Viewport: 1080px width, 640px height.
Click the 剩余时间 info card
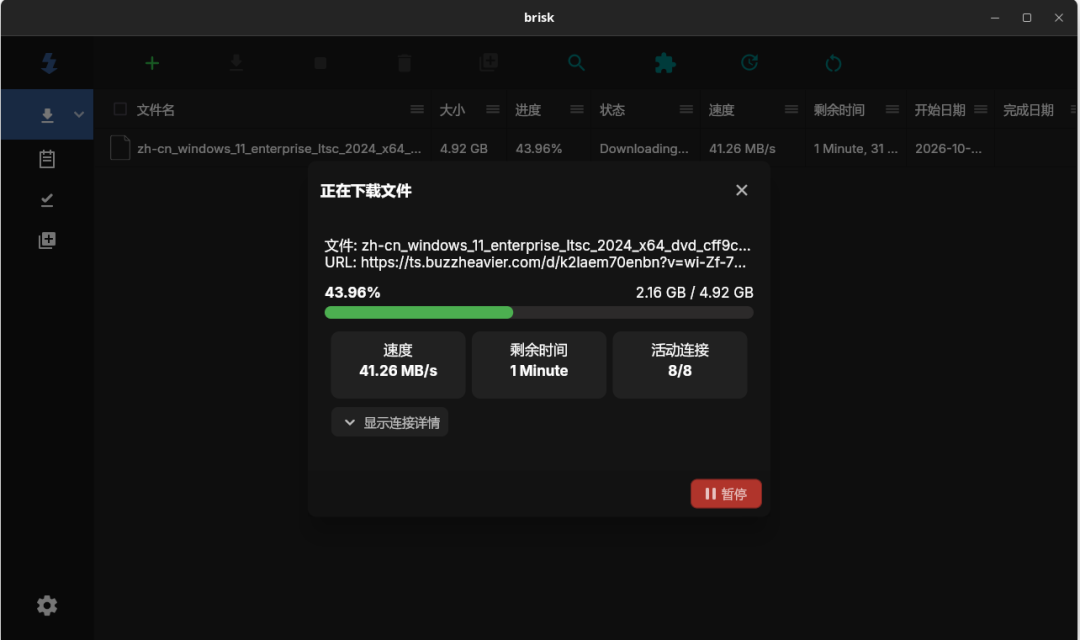[539, 364]
